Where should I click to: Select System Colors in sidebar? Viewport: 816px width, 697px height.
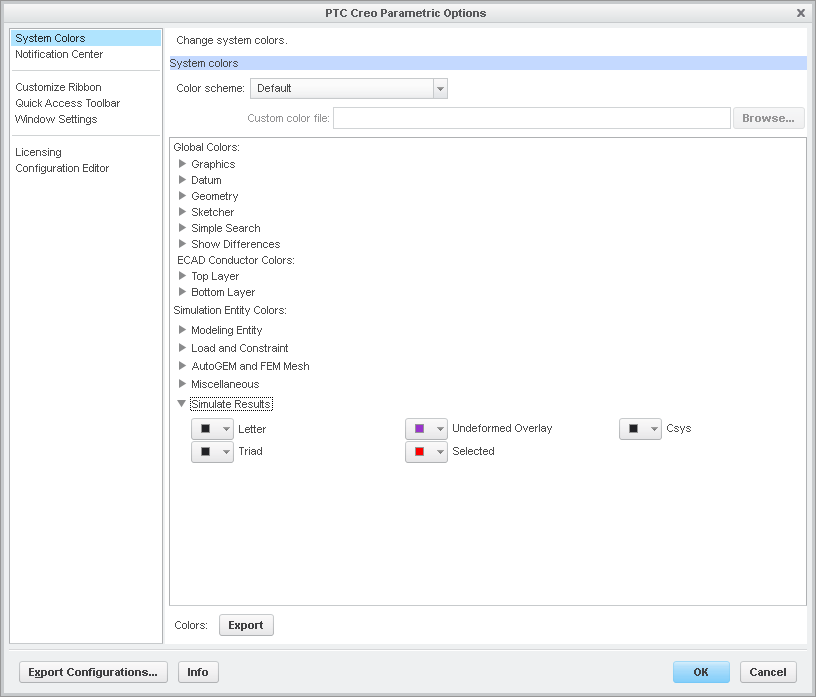coord(86,38)
